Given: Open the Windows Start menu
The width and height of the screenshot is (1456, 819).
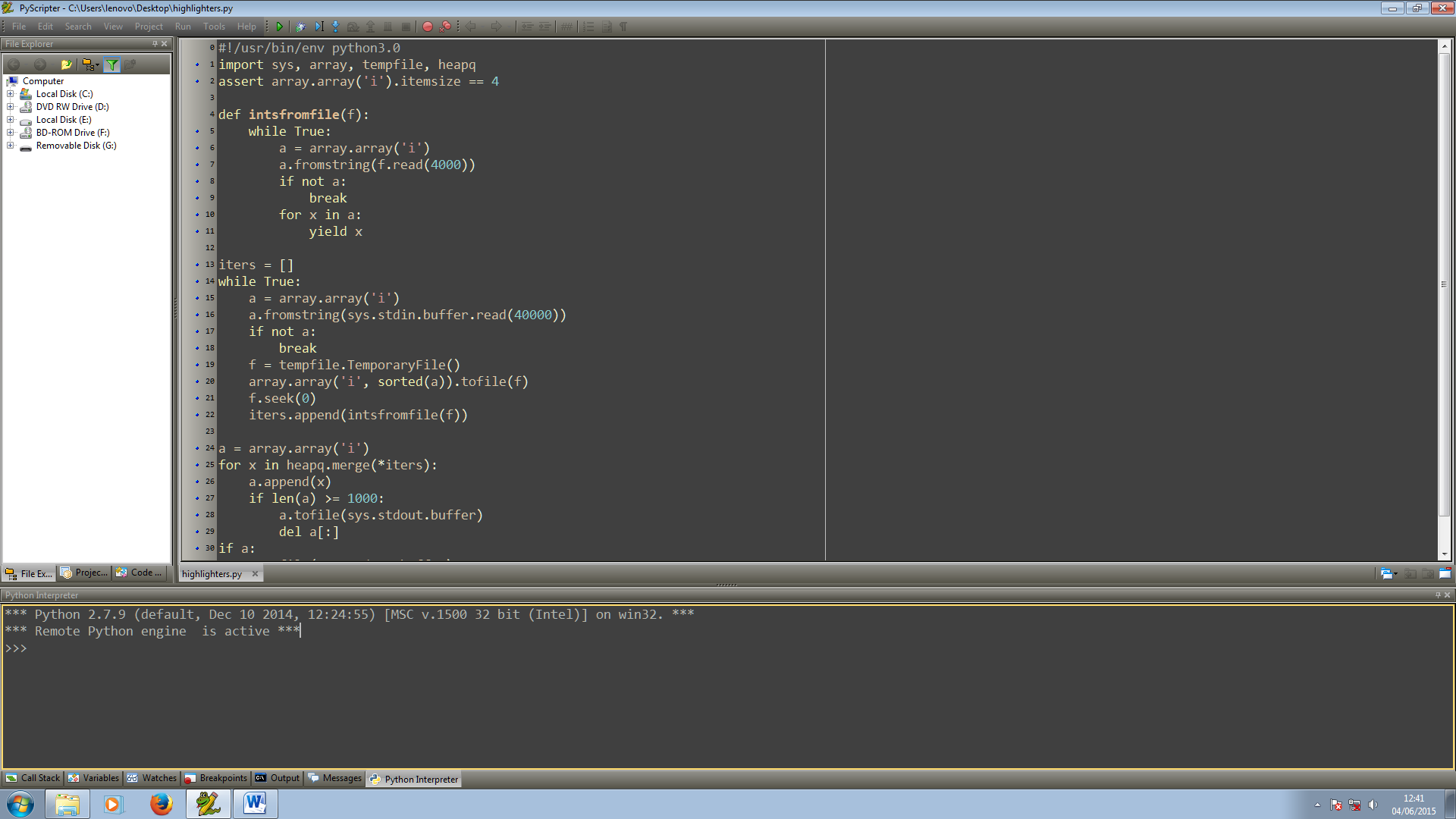Looking at the screenshot, I should point(20,804).
